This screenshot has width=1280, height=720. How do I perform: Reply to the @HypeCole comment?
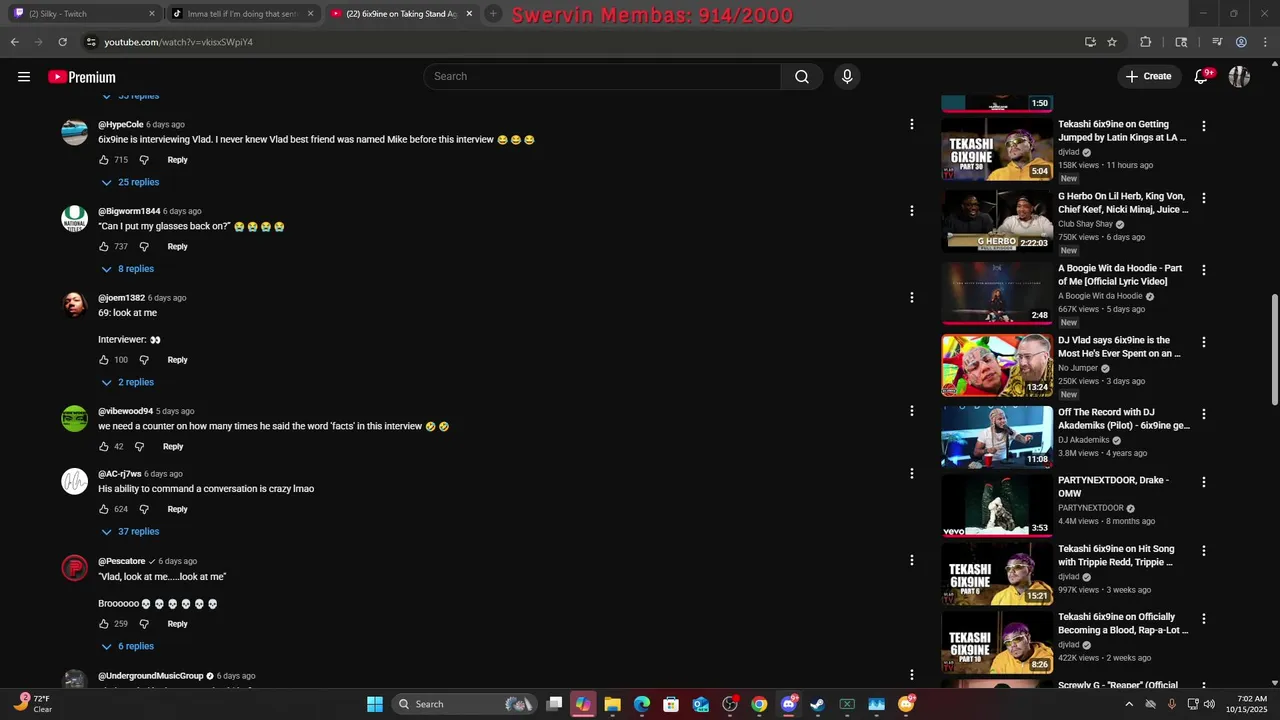[x=177, y=160]
